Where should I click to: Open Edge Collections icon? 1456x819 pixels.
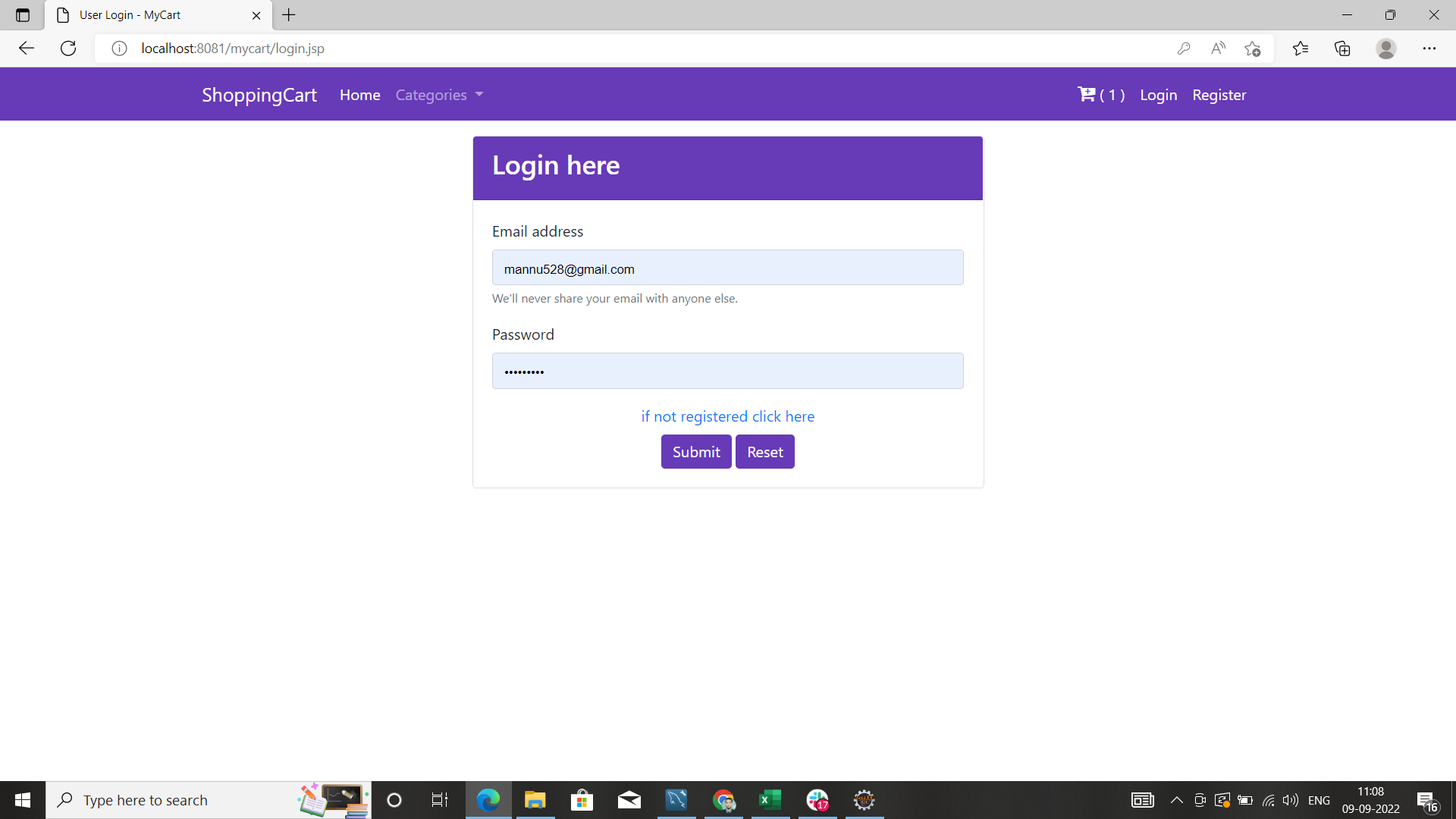point(1342,48)
